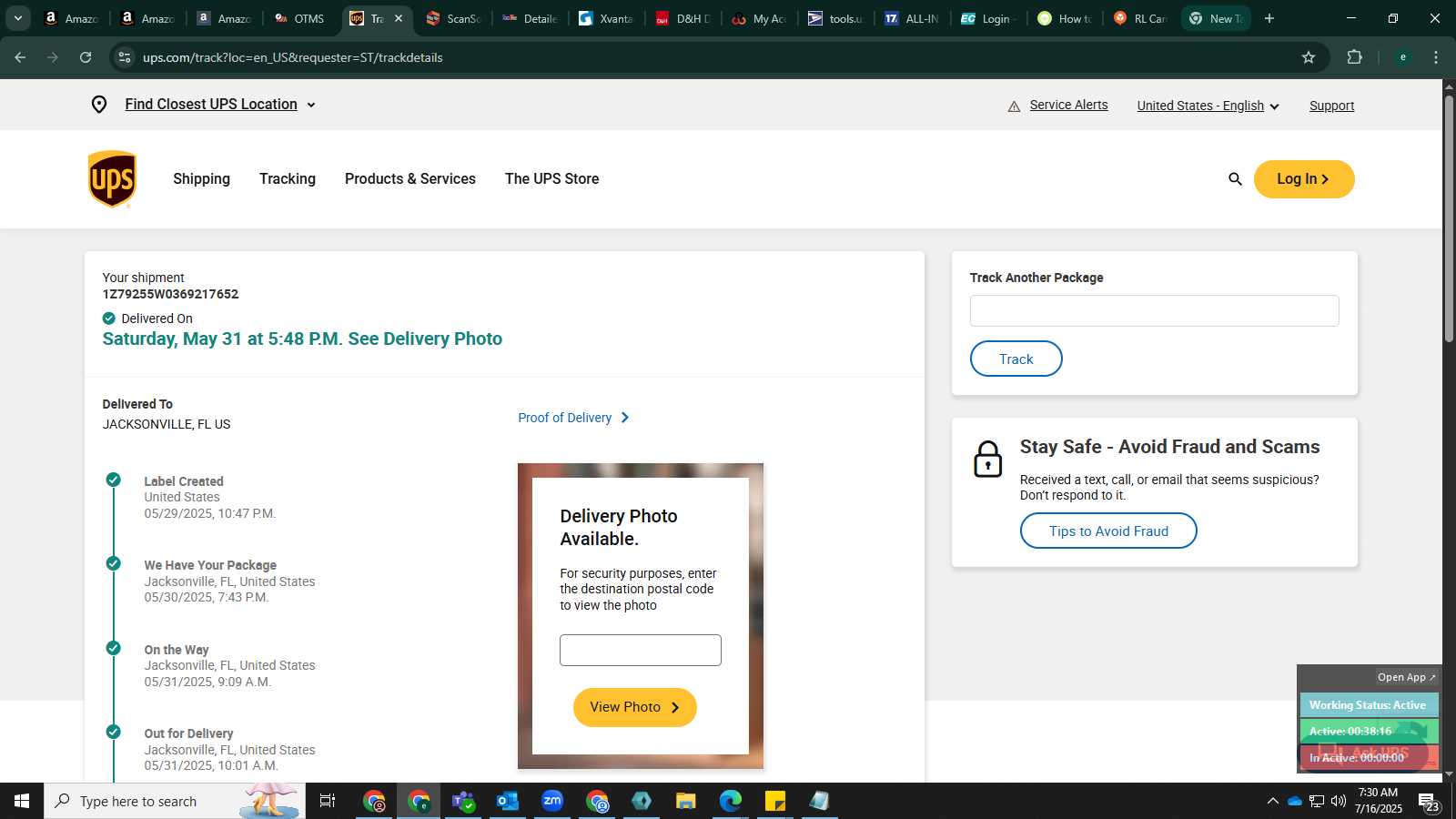Image resolution: width=1456 pixels, height=819 pixels.
Task: Click the Working Status: Active indicator
Action: [x=1368, y=705]
